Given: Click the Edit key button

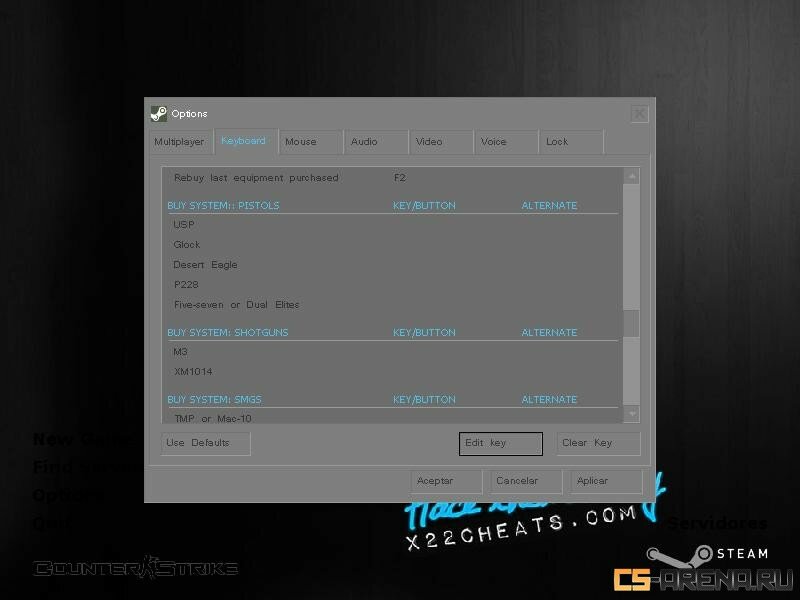Looking at the screenshot, I should coord(500,443).
